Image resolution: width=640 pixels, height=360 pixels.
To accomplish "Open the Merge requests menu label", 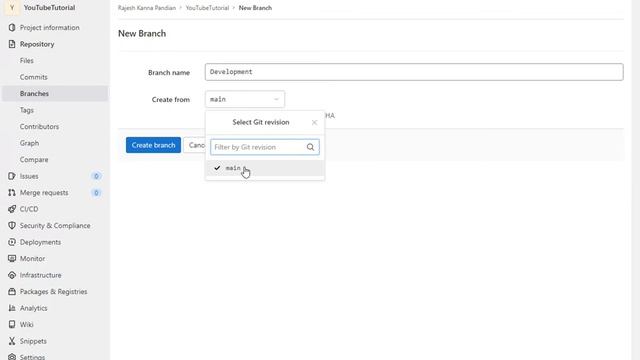I will tap(44, 193).
